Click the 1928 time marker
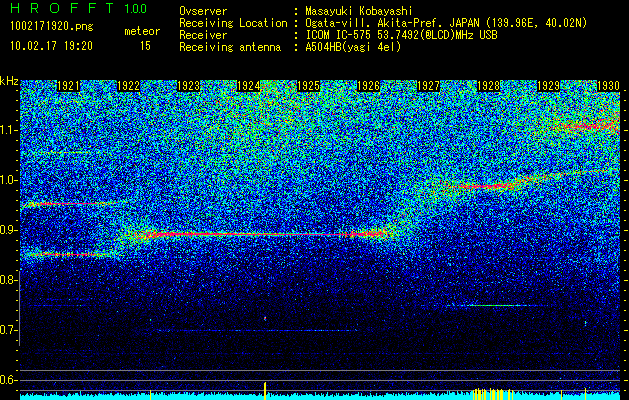Screen dimensions: 629x400 (489, 86)
